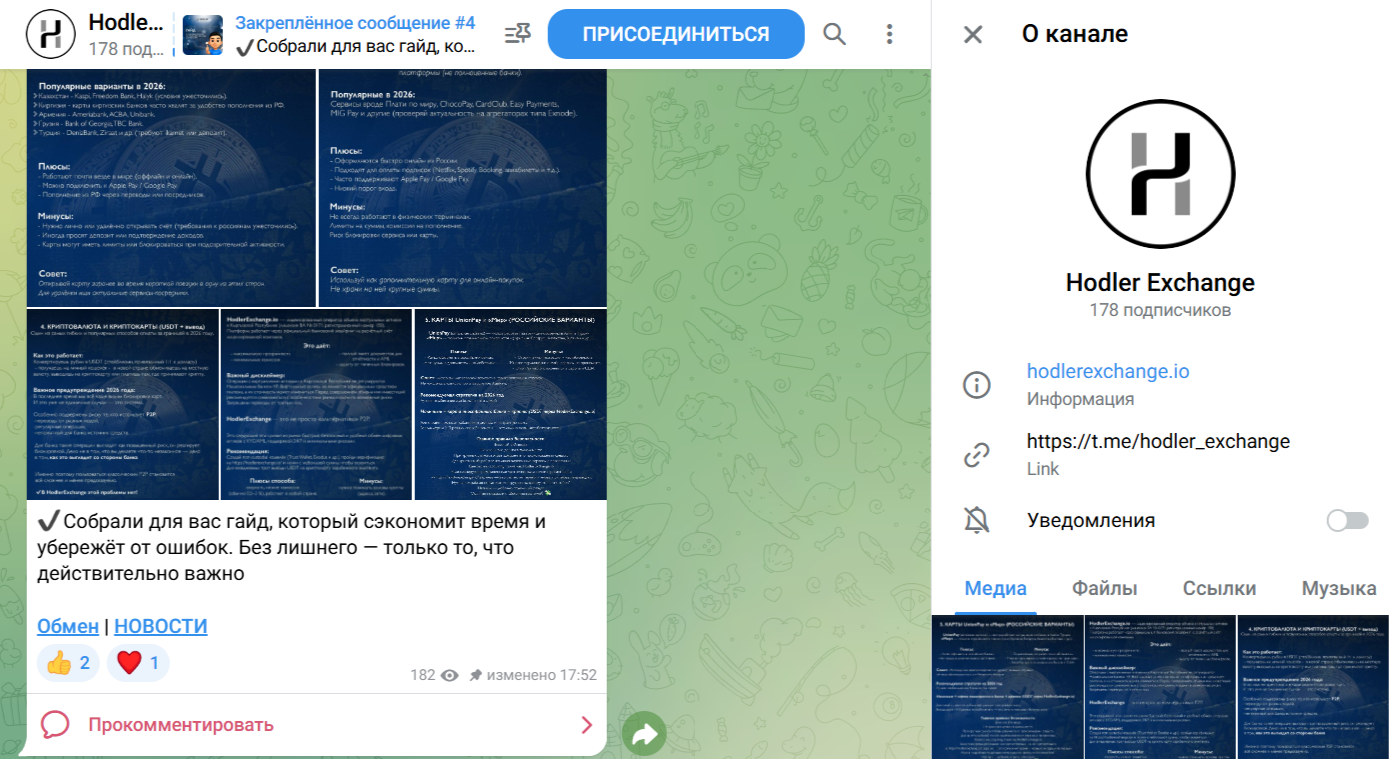
Task: Open the large Hodler Exchange profile picture
Action: (x=1160, y=172)
